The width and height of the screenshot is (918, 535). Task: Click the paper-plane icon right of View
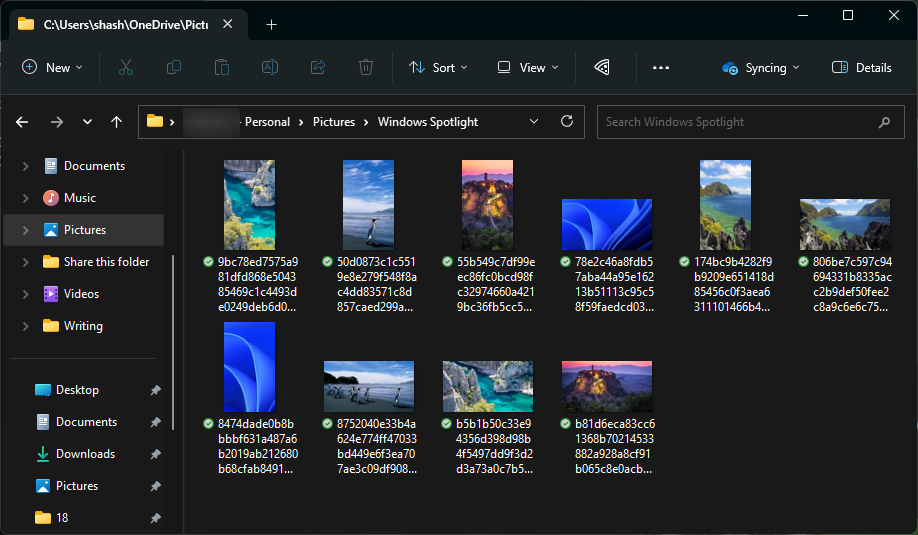602,67
